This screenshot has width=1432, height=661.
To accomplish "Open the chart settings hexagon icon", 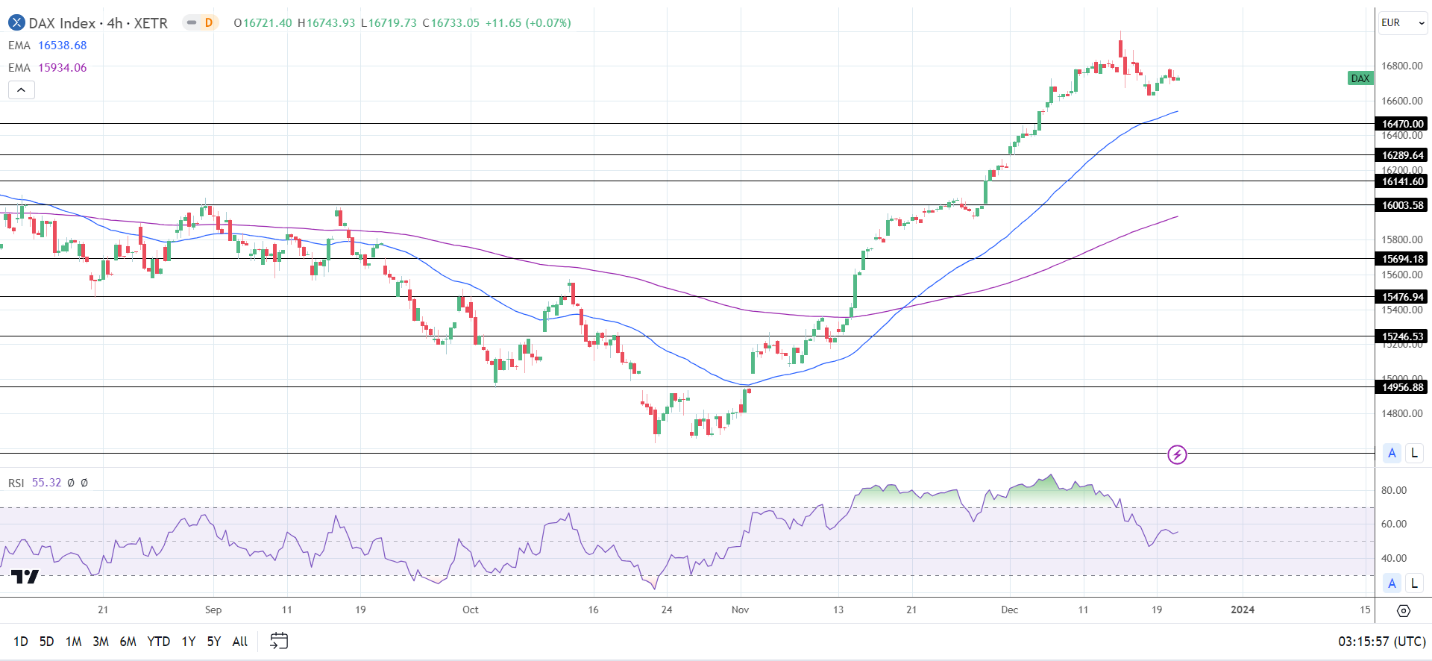I will click(x=1403, y=610).
